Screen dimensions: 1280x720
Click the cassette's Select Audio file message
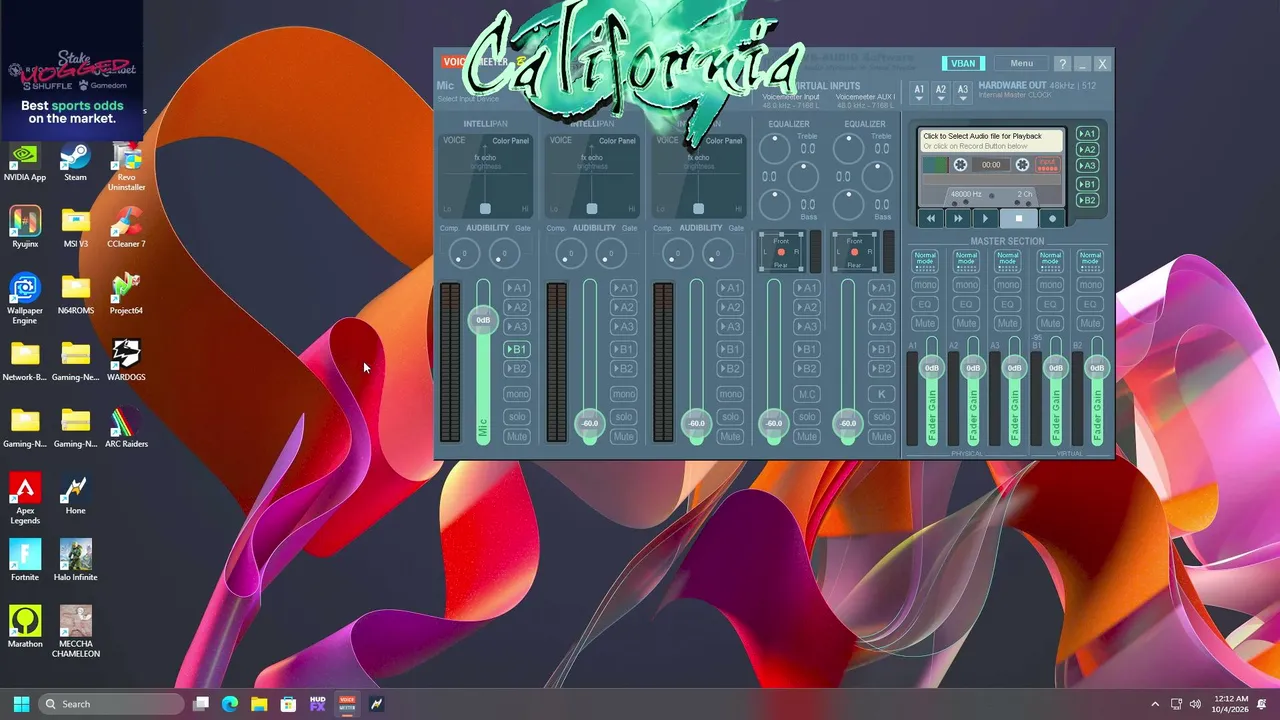coord(991,141)
